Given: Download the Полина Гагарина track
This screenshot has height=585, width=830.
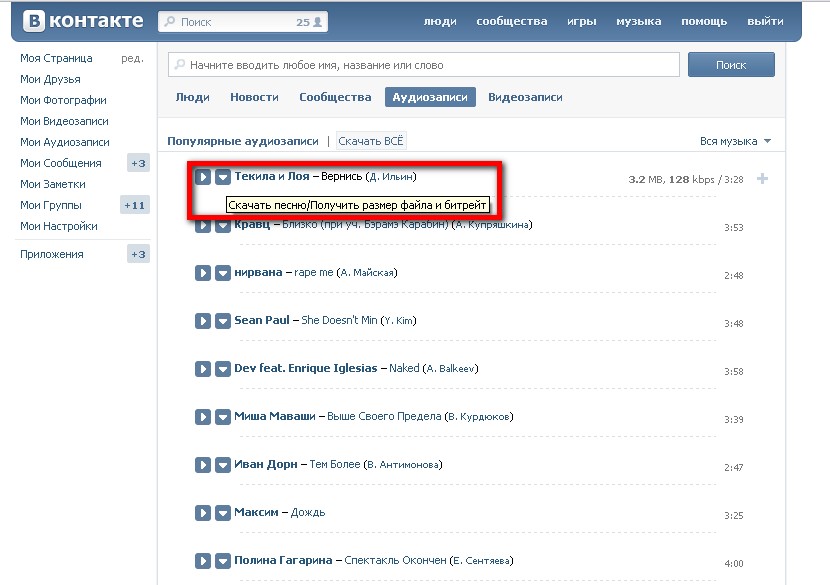Looking at the screenshot, I should tap(223, 561).
